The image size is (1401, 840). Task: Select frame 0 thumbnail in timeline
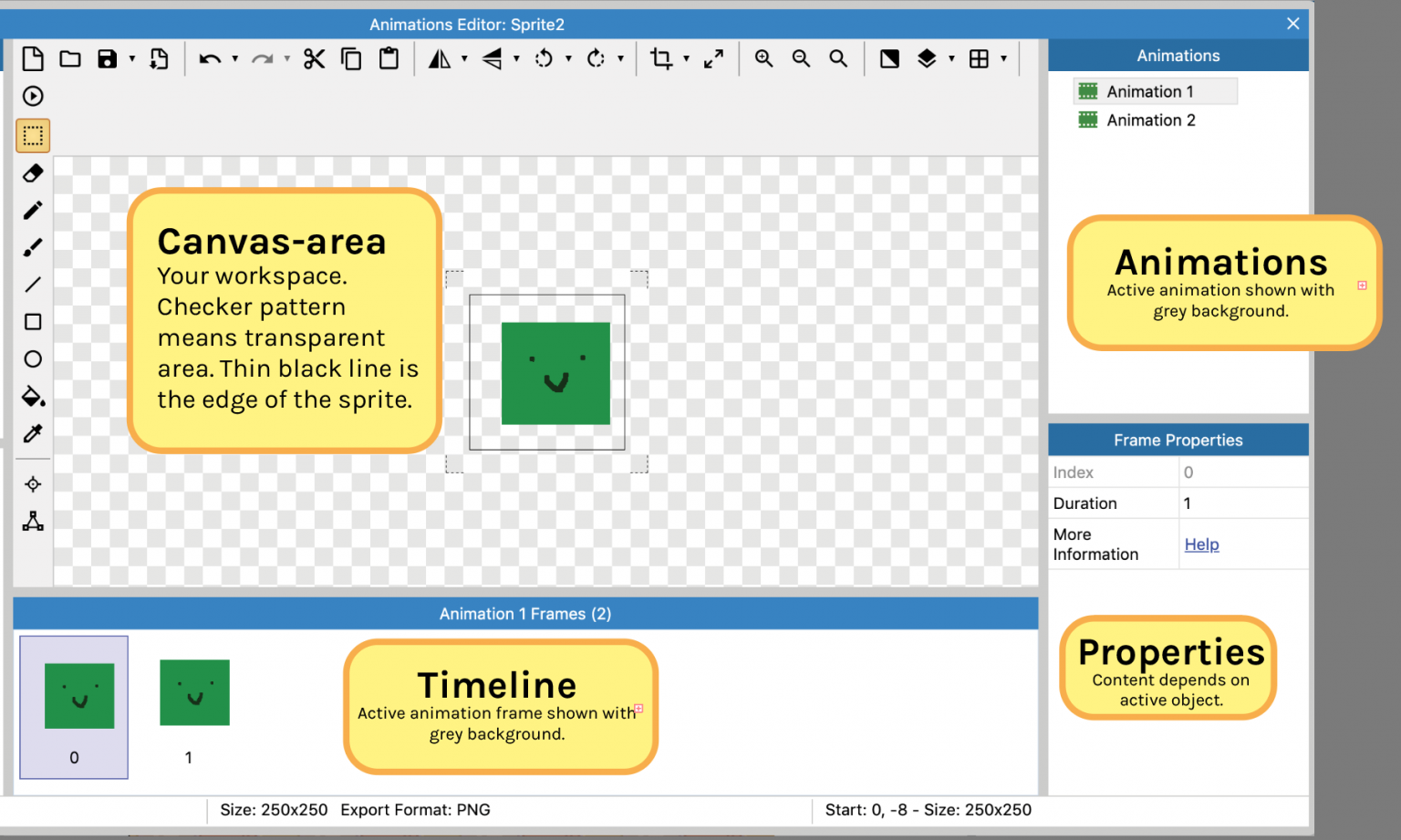(74, 707)
